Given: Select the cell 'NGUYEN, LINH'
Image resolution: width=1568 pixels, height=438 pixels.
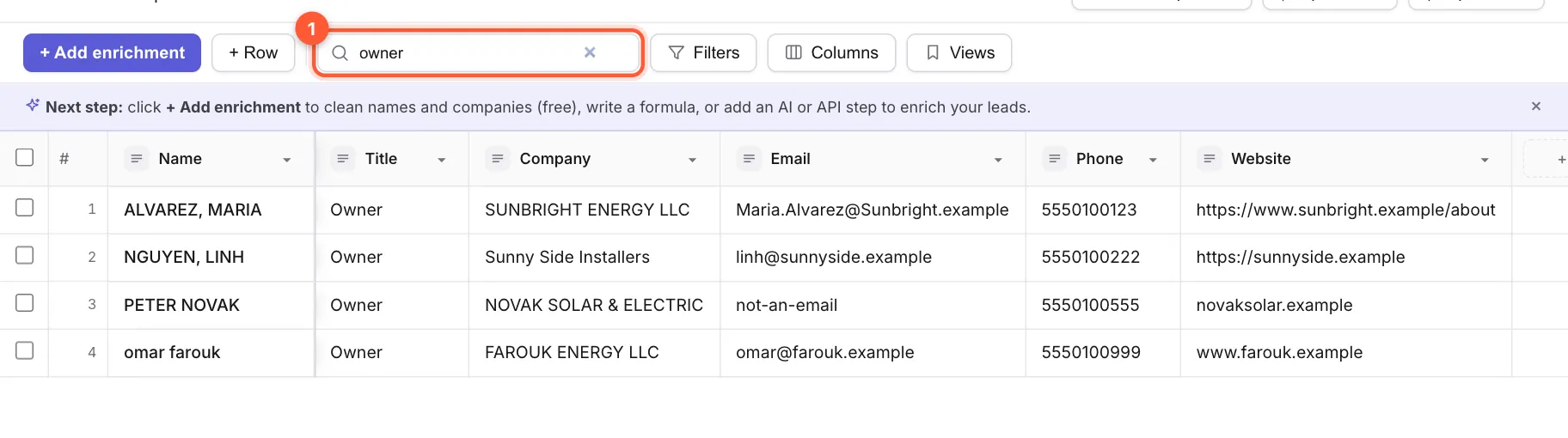Looking at the screenshot, I should click(x=211, y=258).
